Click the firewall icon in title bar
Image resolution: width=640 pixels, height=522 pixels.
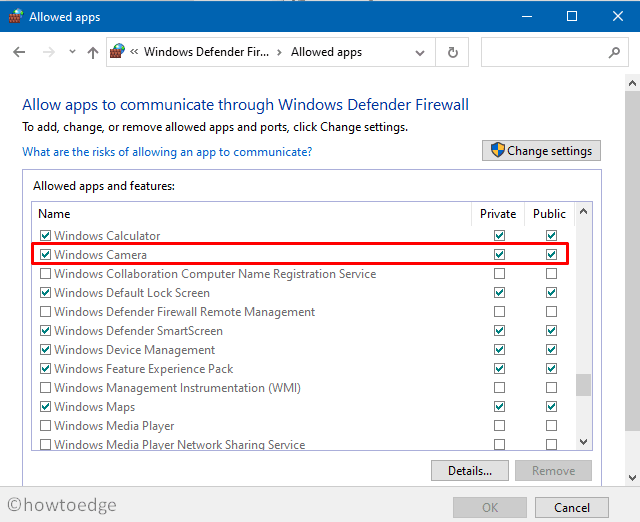click(14, 16)
